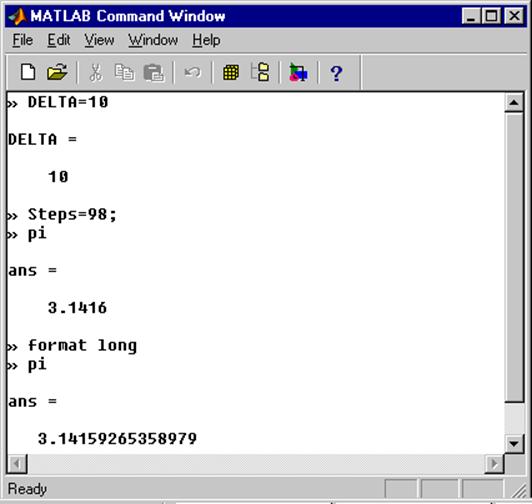
Task: Open the Path Browser icon
Action: coord(260,72)
